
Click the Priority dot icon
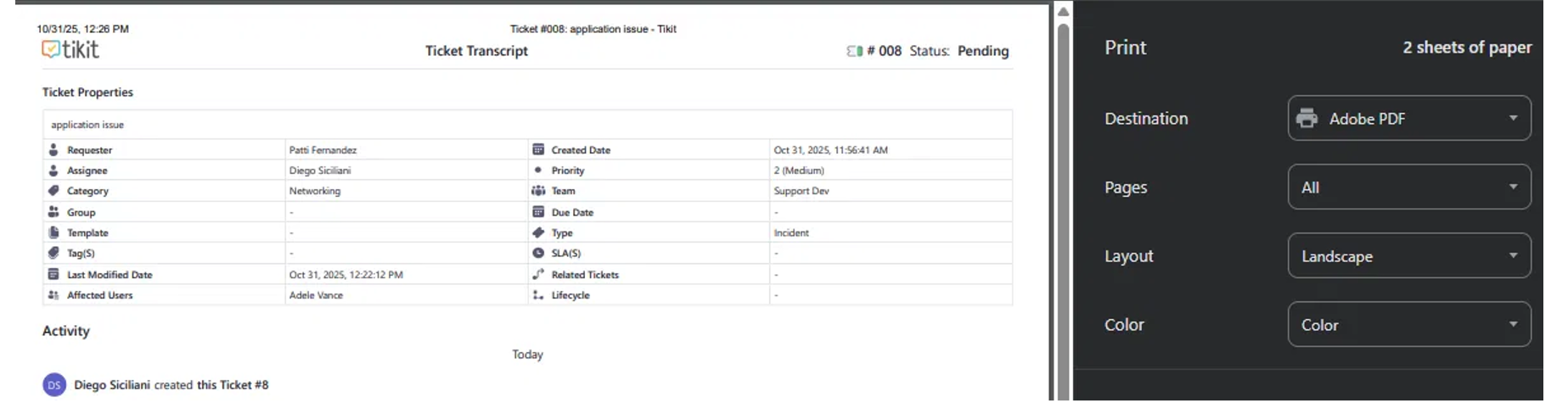coord(538,170)
